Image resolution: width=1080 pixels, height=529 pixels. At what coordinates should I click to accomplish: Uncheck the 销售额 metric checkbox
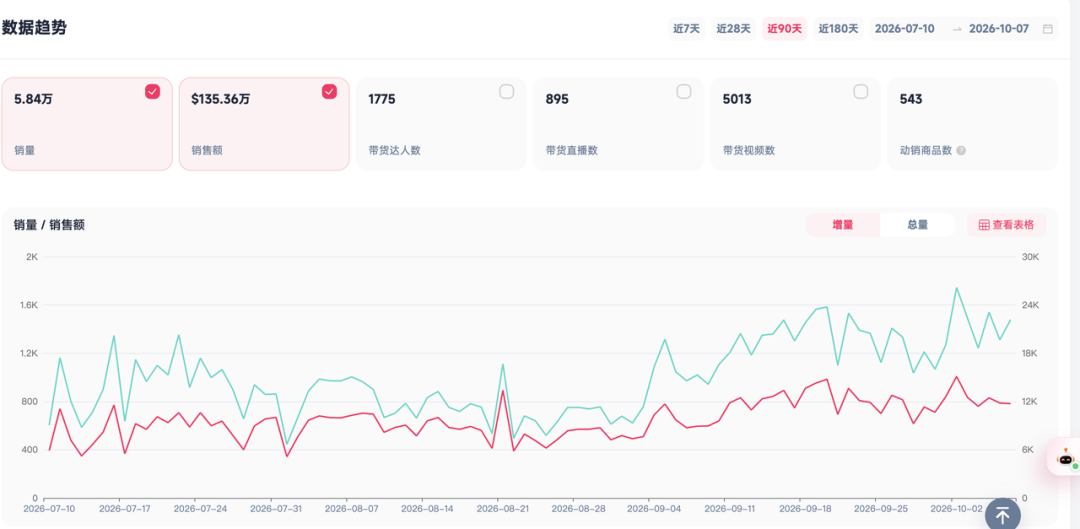tap(330, 92)
